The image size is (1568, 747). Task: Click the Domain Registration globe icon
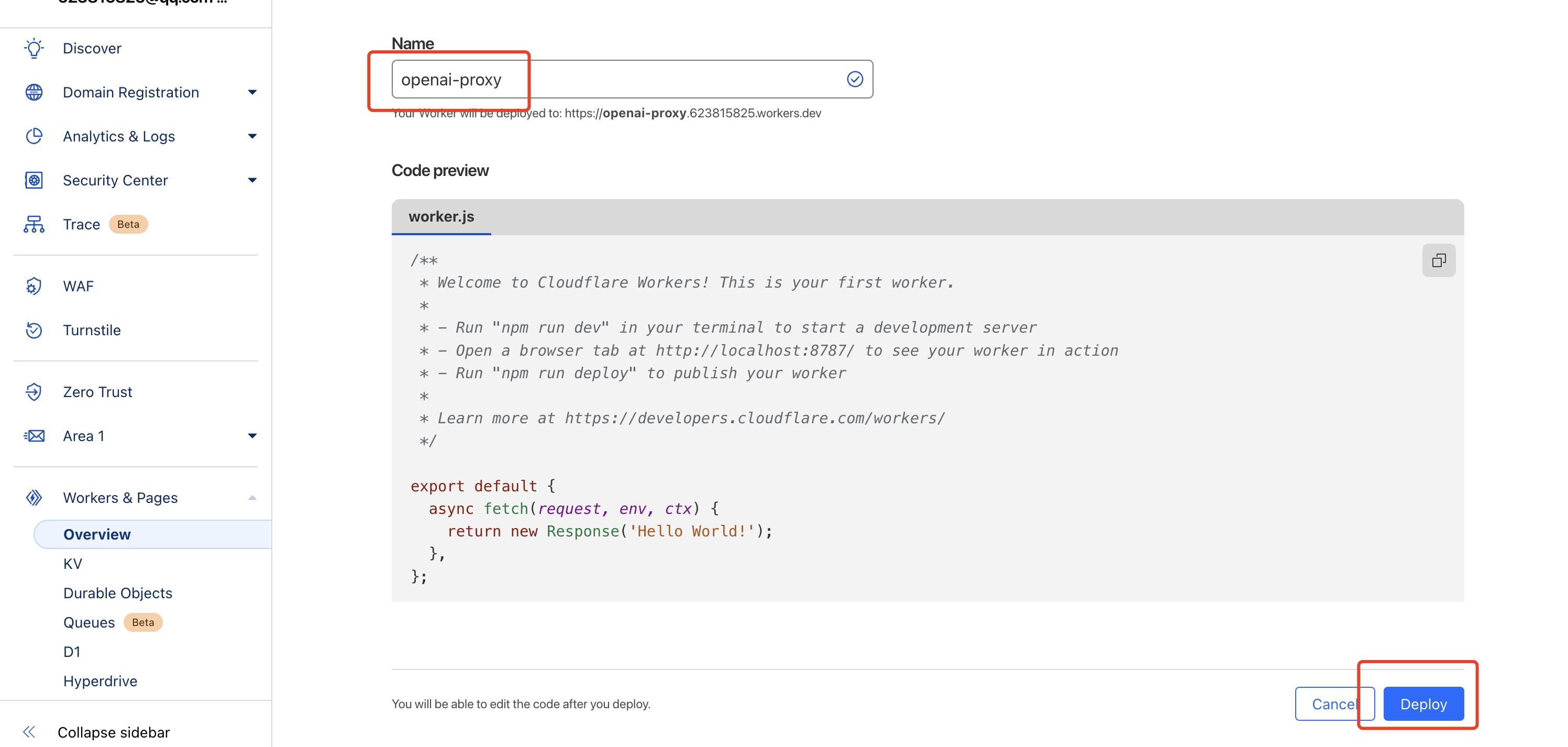pos(34,92)
